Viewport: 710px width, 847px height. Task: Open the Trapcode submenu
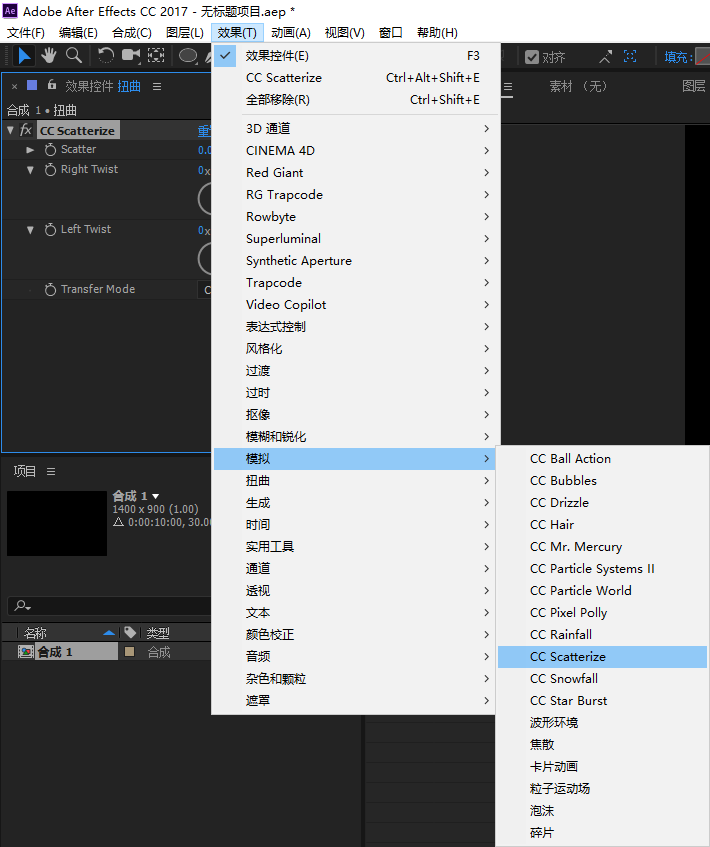pos(357,283)
